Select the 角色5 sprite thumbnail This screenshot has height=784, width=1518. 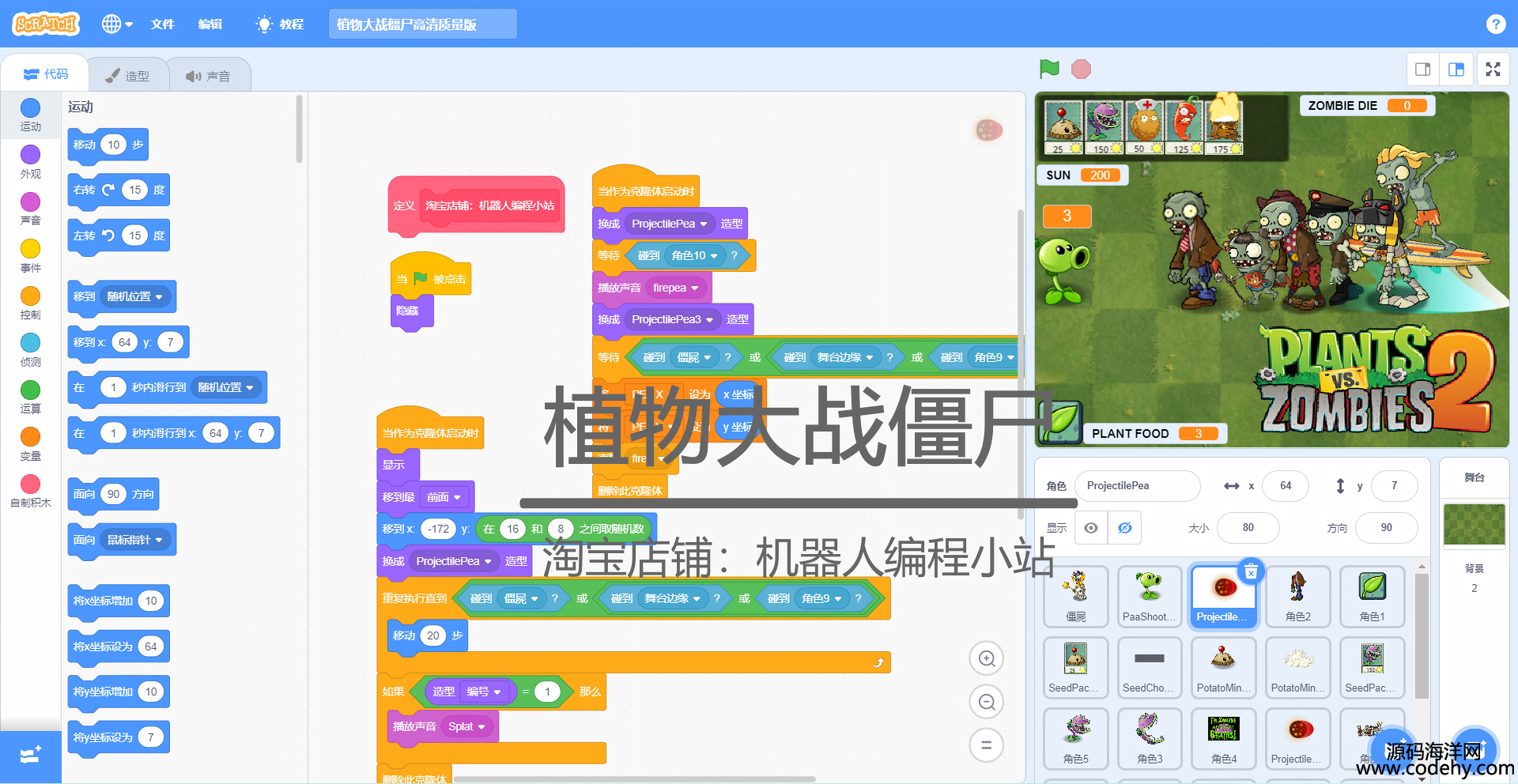1075,739
